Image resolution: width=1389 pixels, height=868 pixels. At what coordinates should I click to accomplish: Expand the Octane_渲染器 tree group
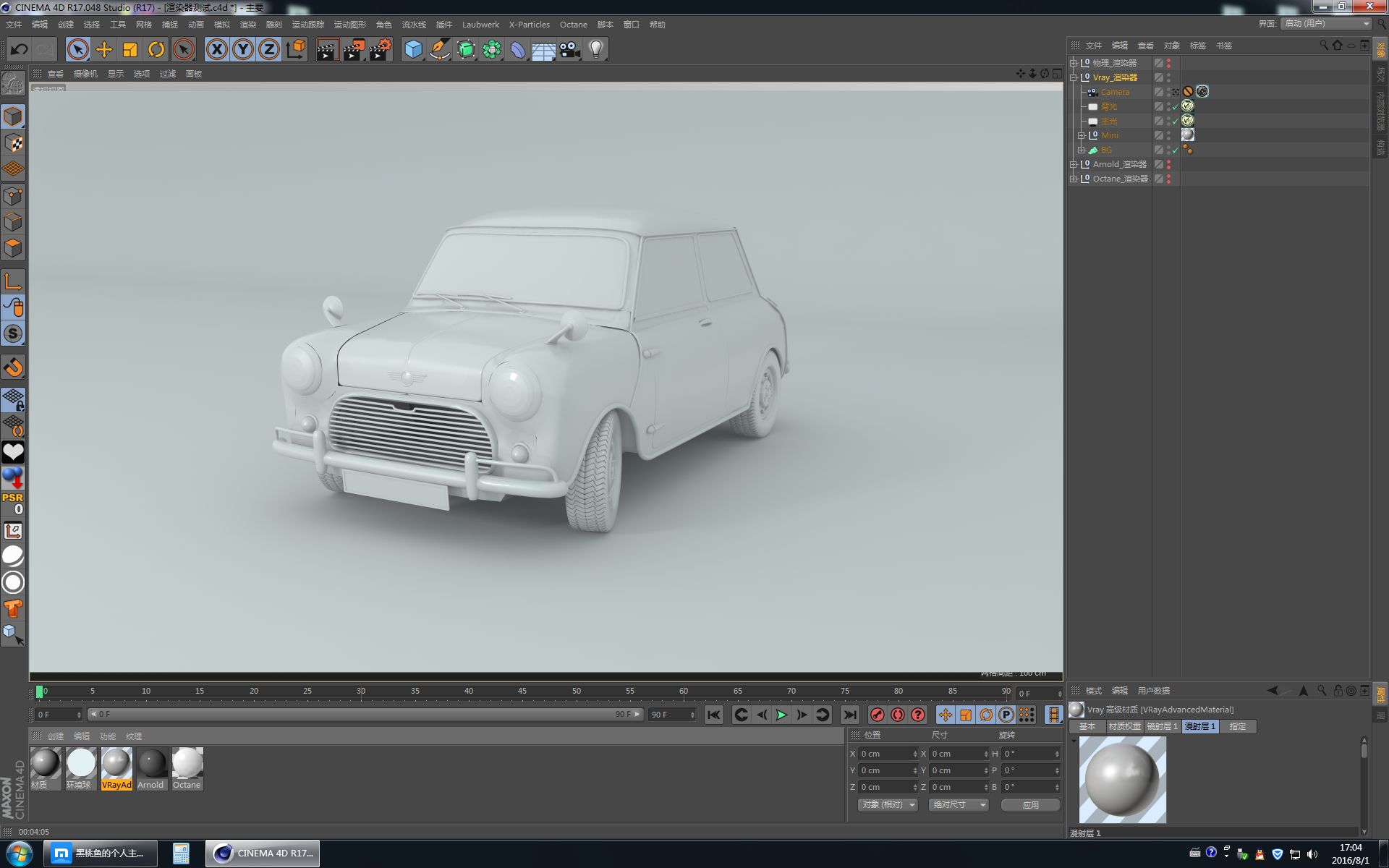point(1074,179)
